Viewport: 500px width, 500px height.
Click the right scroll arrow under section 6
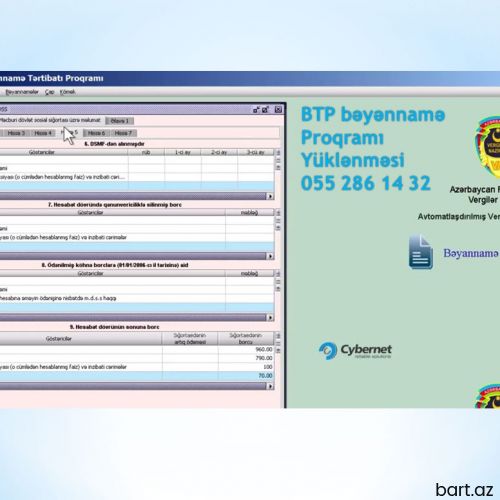271,196
